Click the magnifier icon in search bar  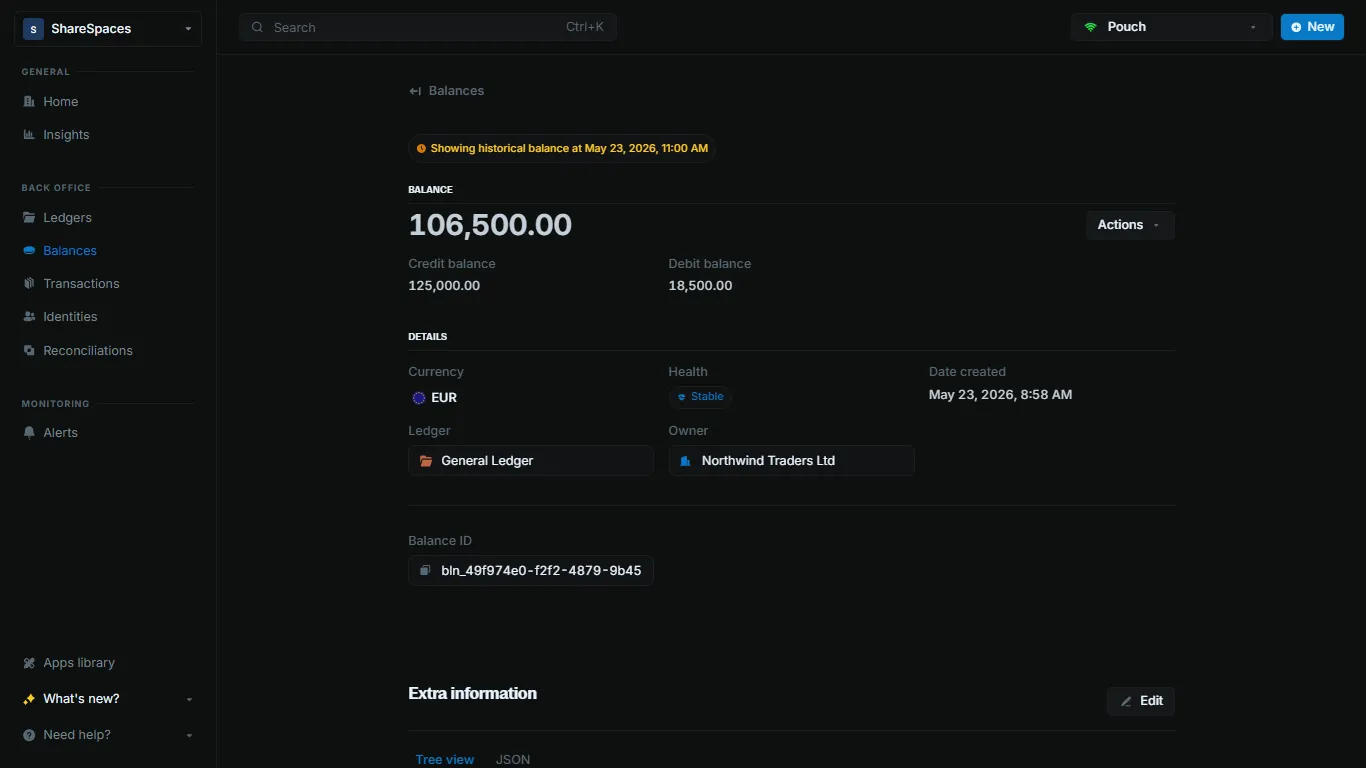coord(258,27)
